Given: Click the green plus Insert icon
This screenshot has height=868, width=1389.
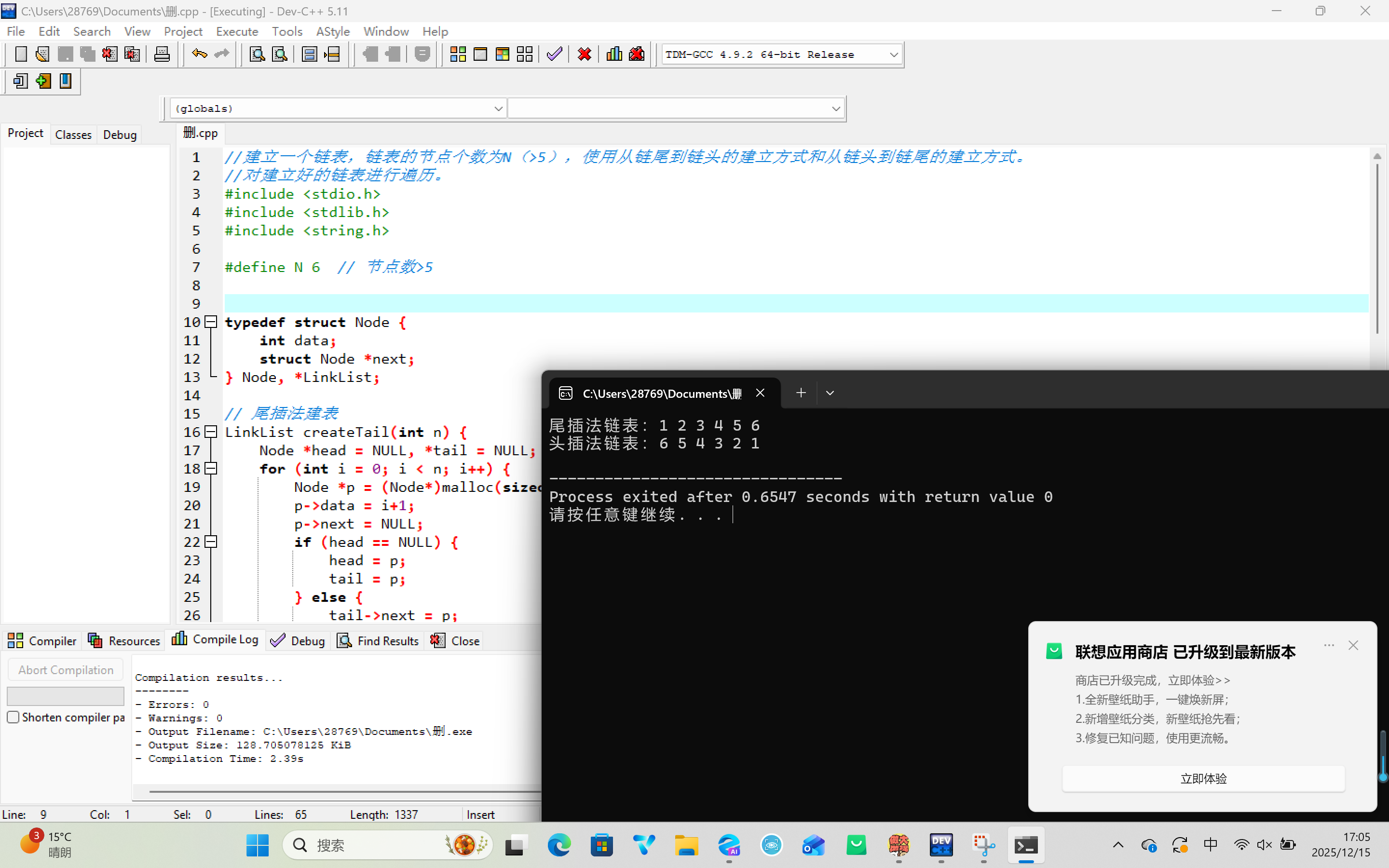Looking at the screenshot, I should pos(43,81).
